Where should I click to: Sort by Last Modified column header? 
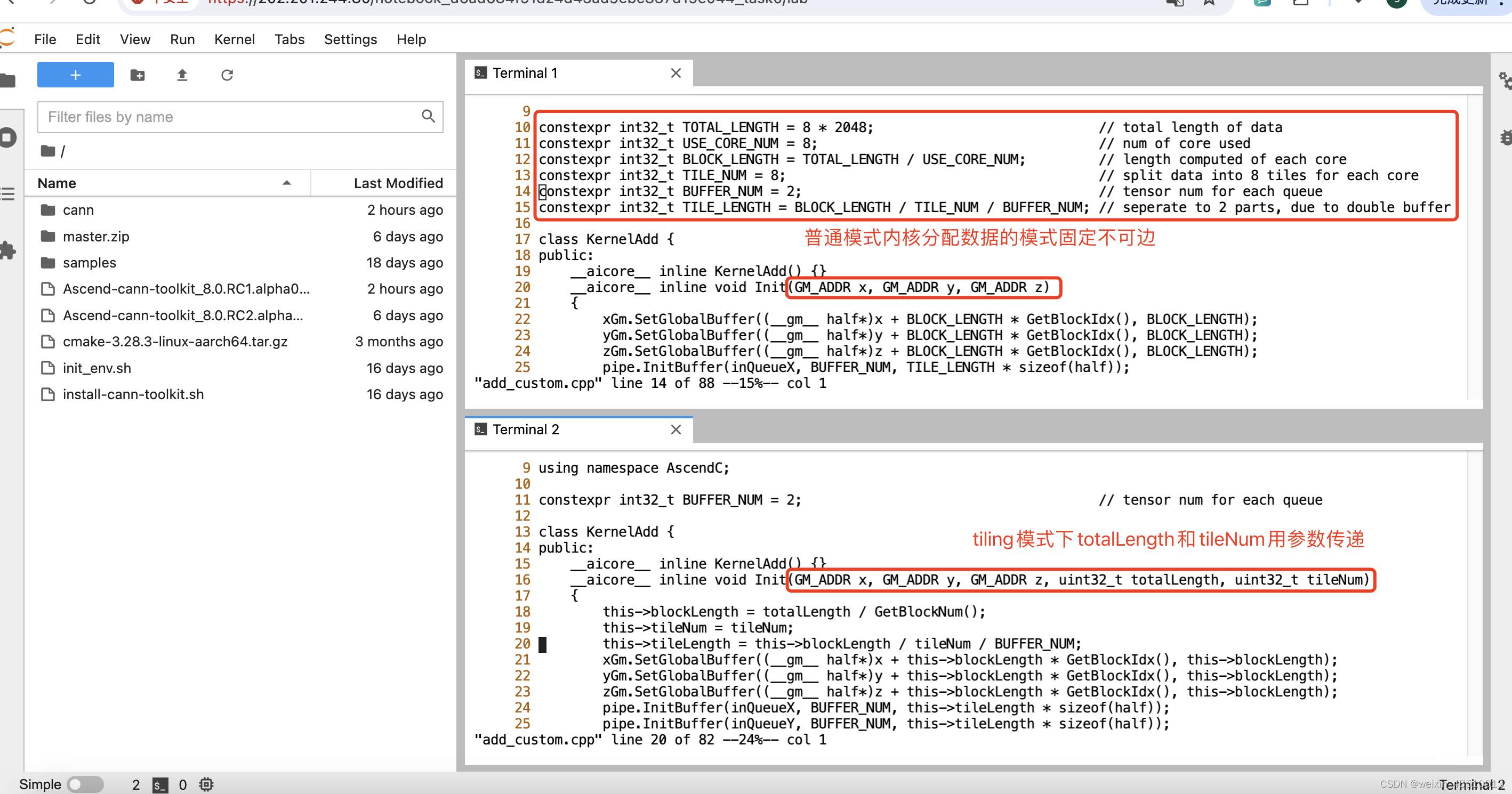(x=397, y=183)
